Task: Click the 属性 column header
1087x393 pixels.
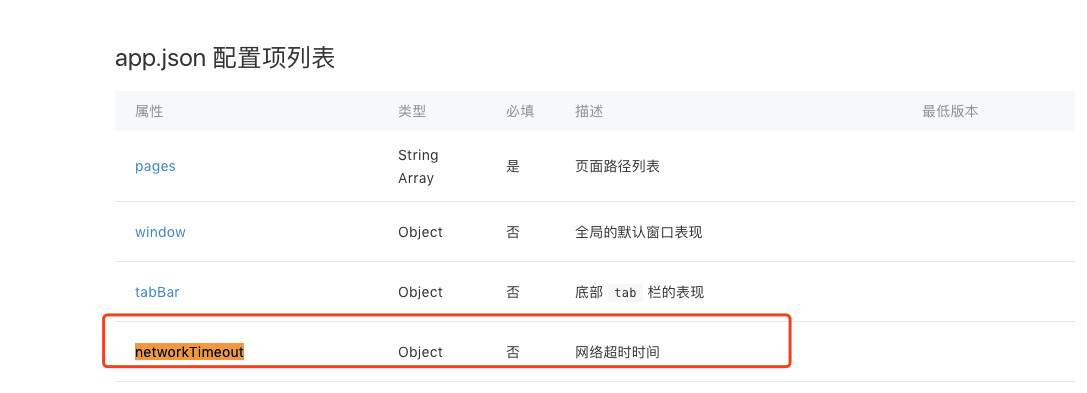Action: click(149, 111)
